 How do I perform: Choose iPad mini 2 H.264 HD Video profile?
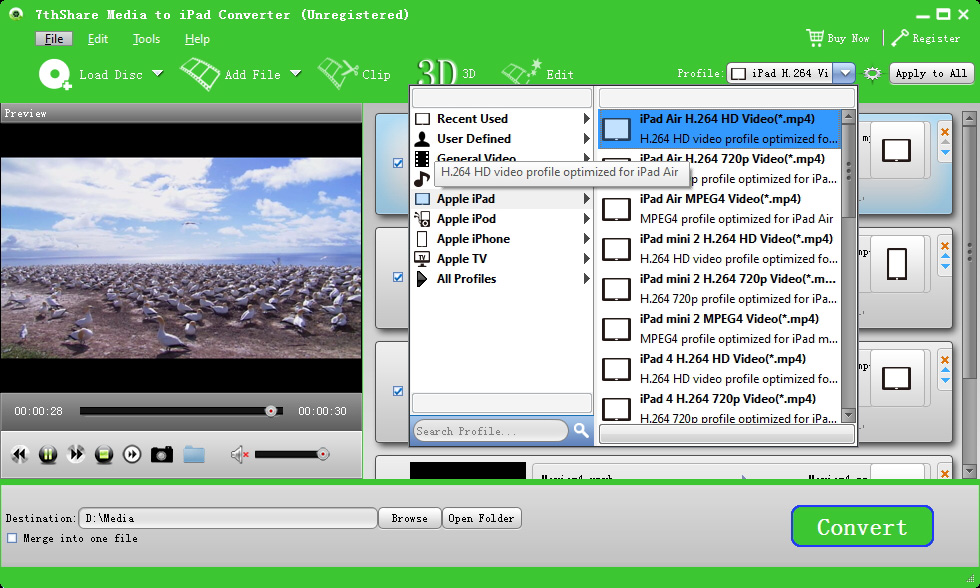click(719, 249)
